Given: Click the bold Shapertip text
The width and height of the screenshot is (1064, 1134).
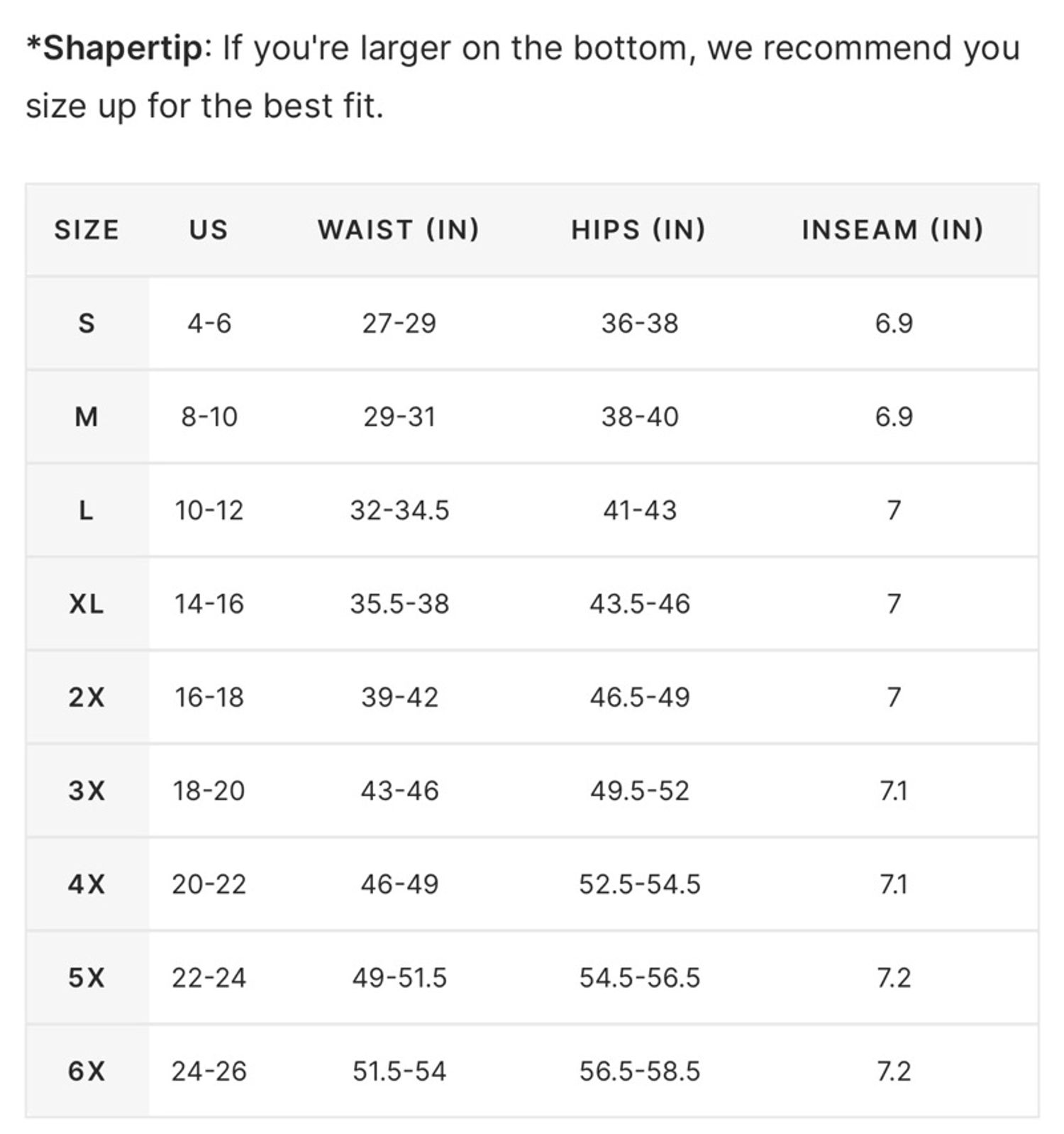Looking at the screenshot, I should 123,49.
